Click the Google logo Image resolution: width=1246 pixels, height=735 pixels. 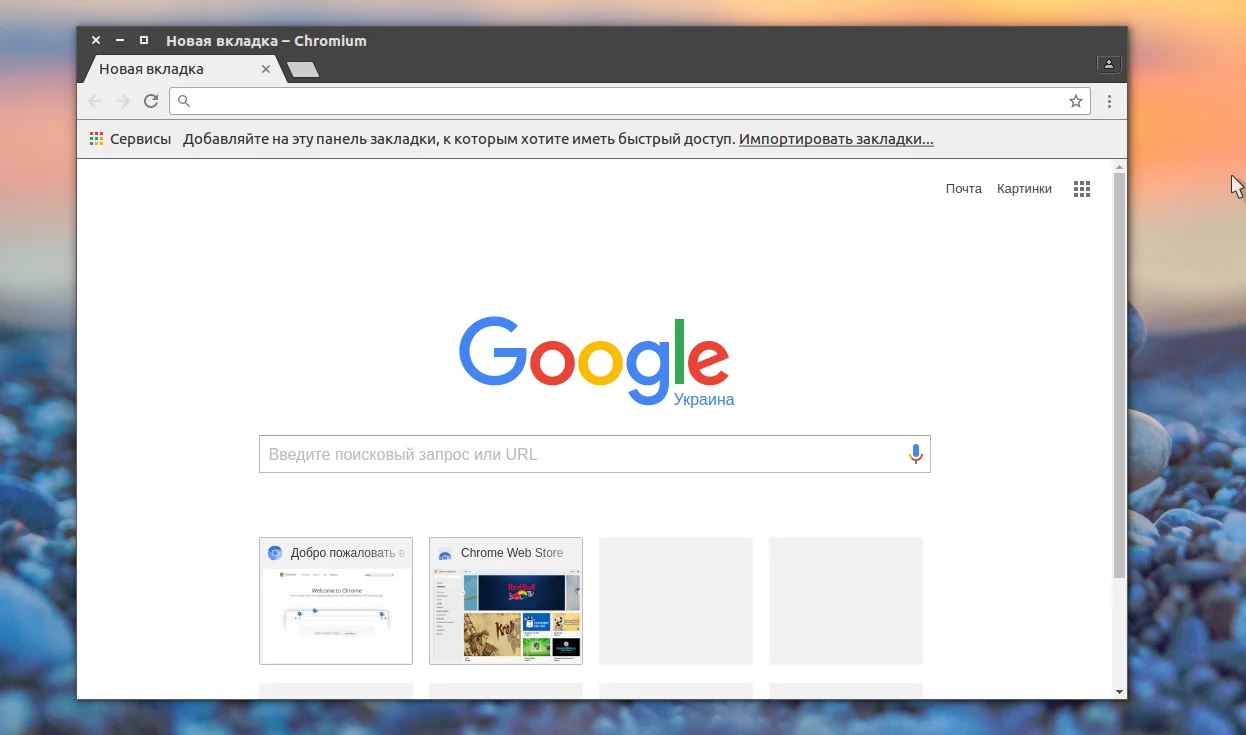pyautogui.click(x=594, y=360)
